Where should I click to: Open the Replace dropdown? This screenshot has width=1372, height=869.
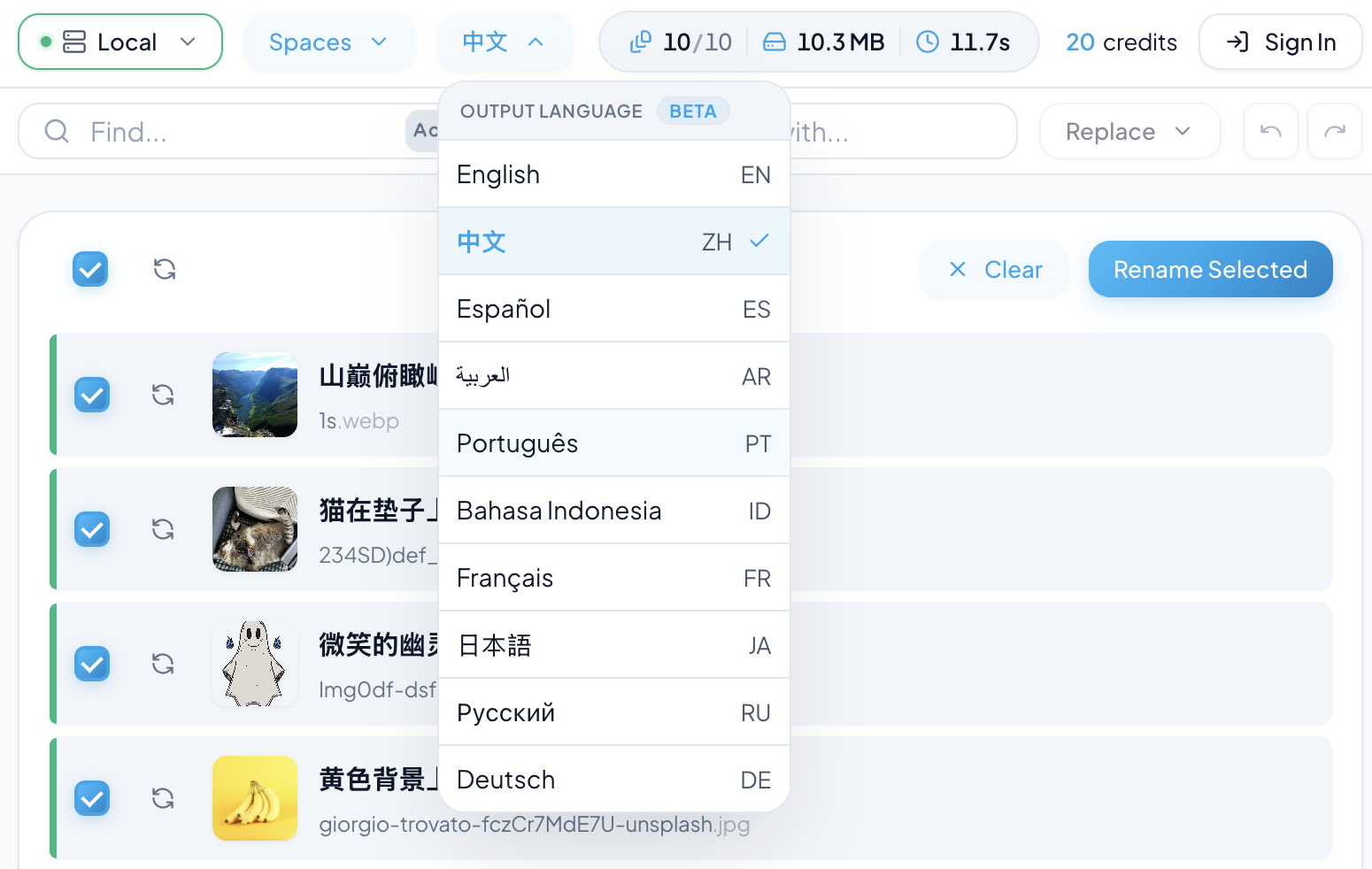[x=1129, y=131]
